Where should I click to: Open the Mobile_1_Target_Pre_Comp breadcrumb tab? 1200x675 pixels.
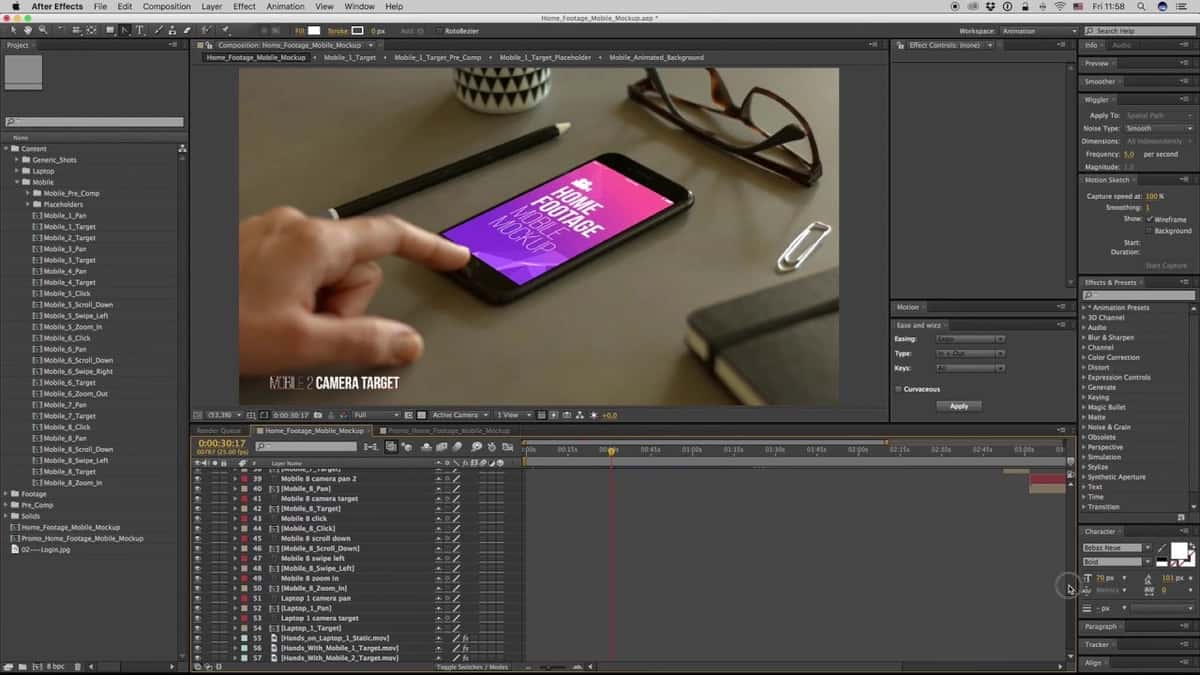437,58
